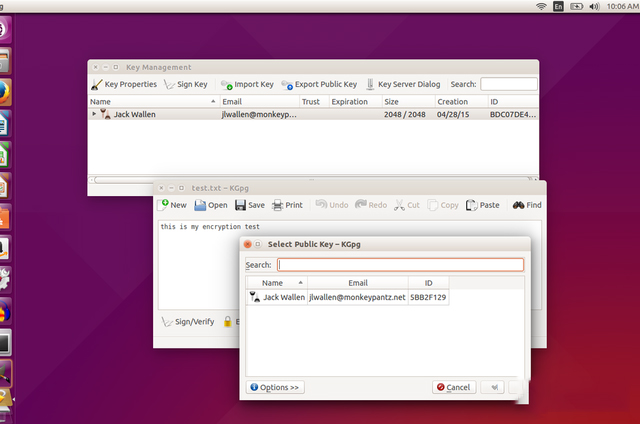Click Sign Key toolbar button

[x=186, y=84]
